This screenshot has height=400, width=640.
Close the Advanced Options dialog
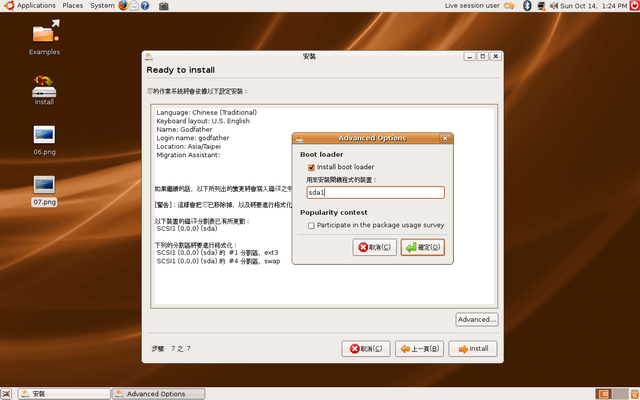(x=445, y=138)
